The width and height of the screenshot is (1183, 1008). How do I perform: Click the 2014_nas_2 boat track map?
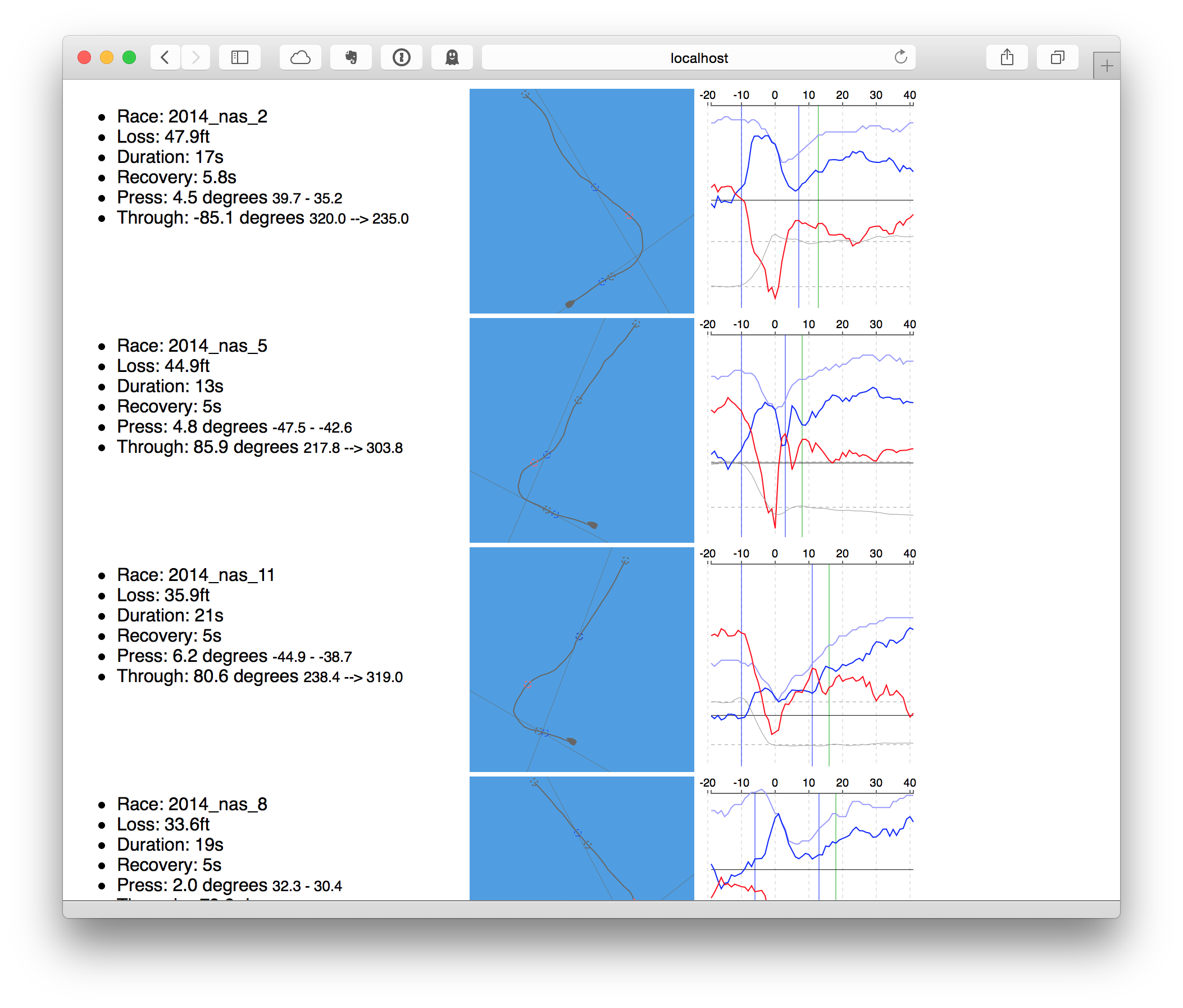[x=581, y=201]
